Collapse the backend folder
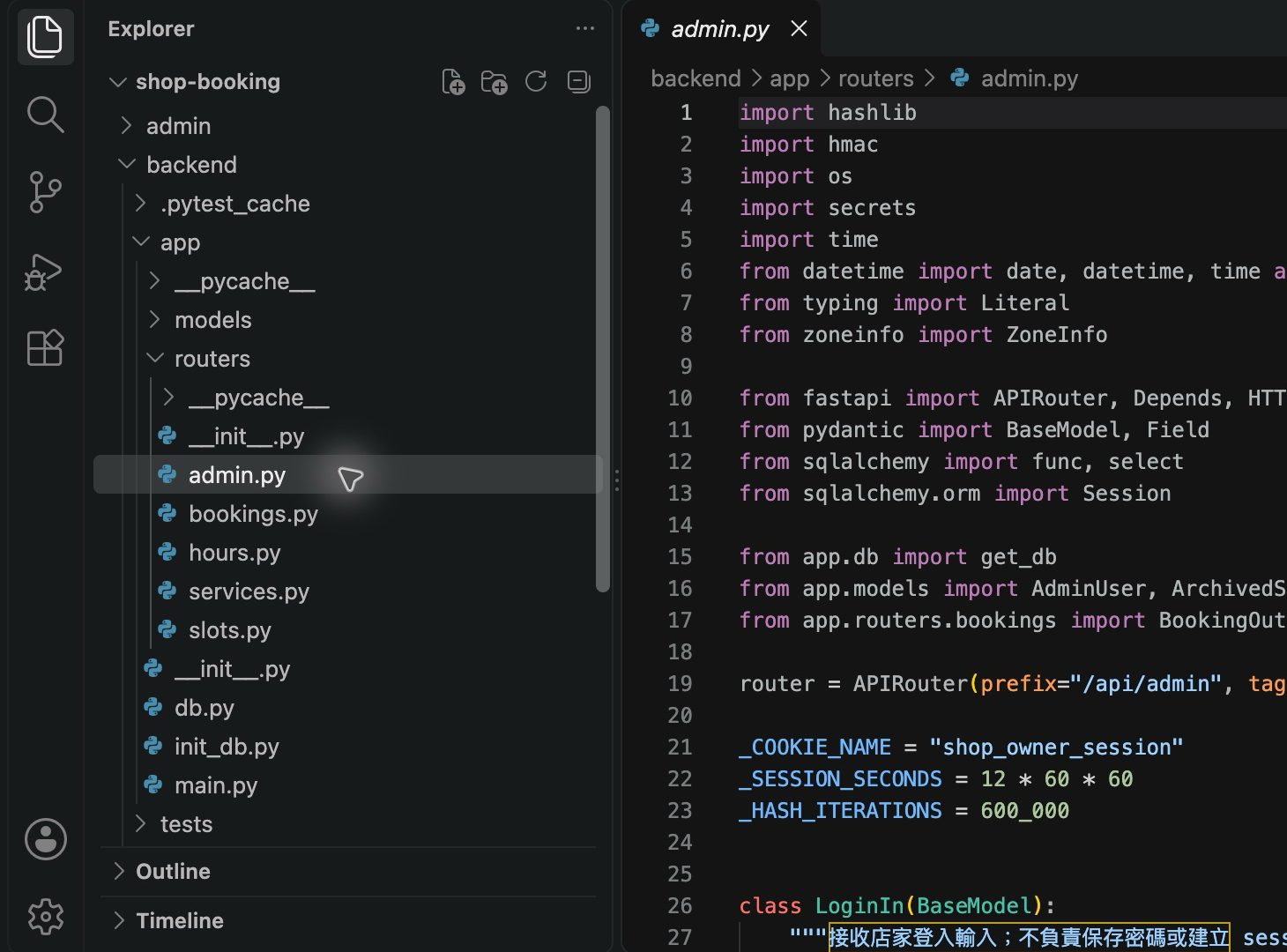The image size is (1287, 952). click(x=126, y=165)
